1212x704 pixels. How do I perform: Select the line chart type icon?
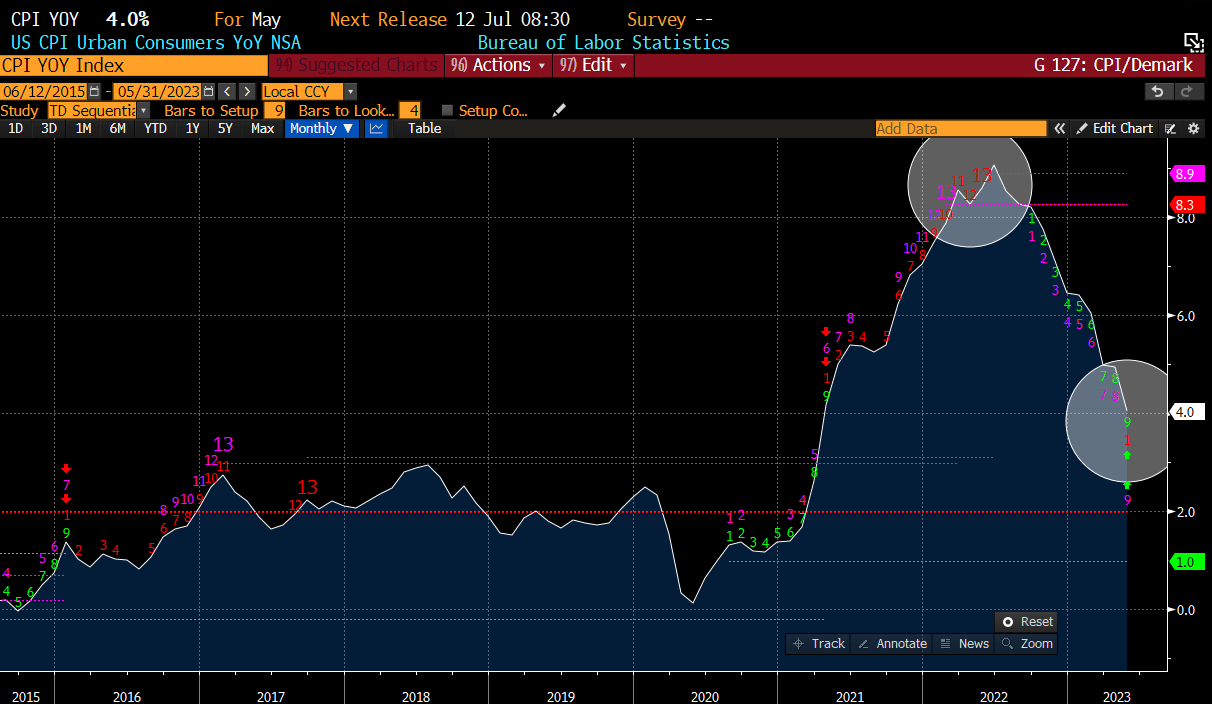pos(376,128)
